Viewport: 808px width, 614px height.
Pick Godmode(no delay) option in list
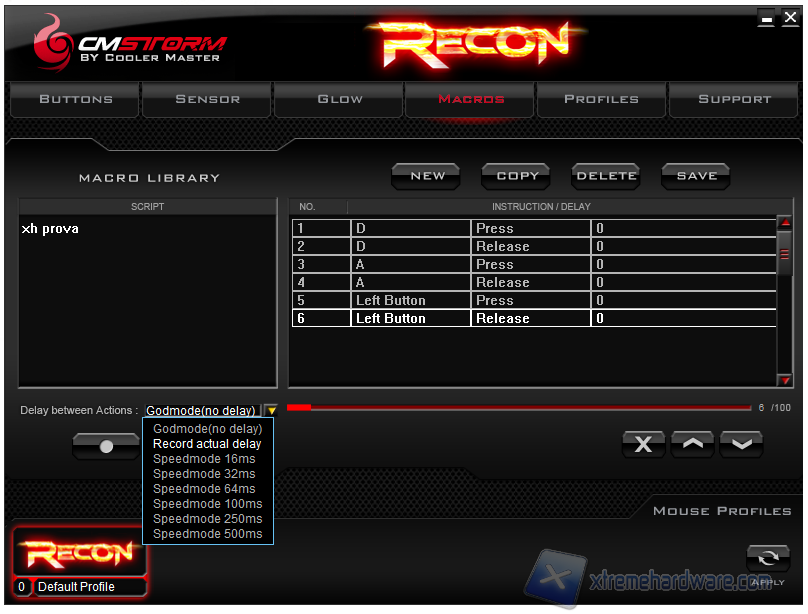pos(207,429)
